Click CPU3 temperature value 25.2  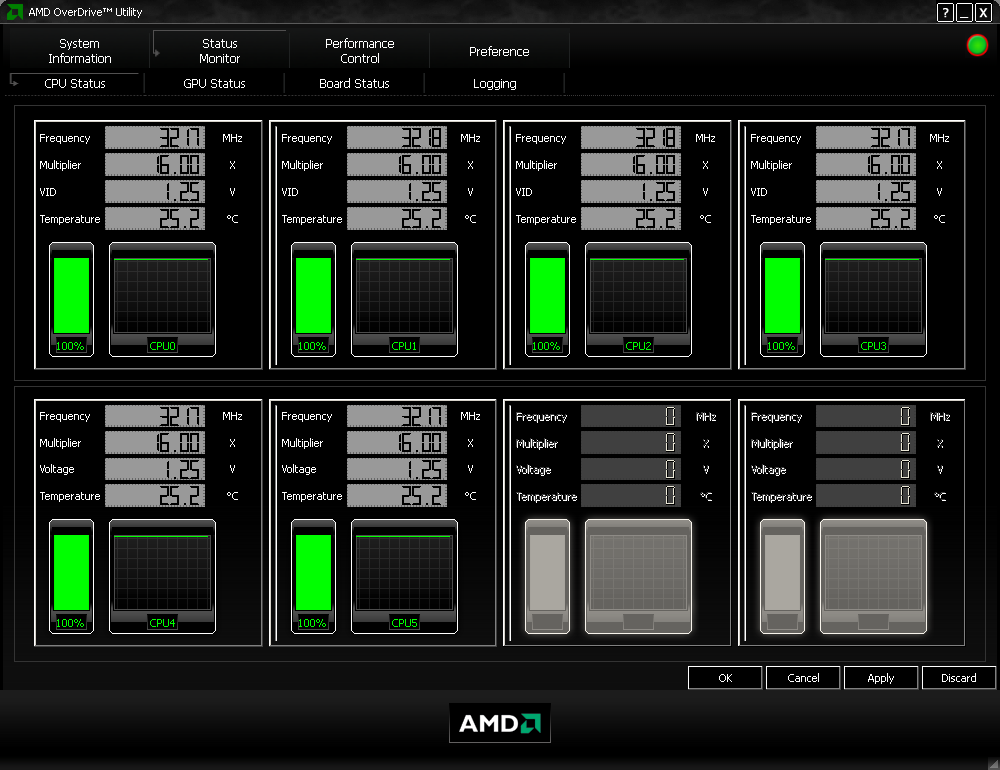pyautogui.click(x=866, y=218)
